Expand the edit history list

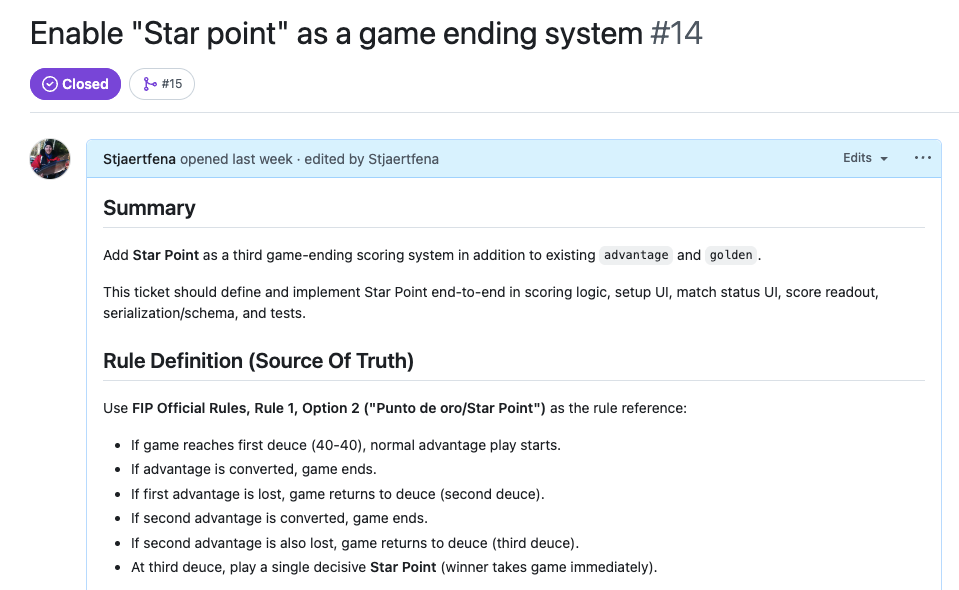pos(864,158)
